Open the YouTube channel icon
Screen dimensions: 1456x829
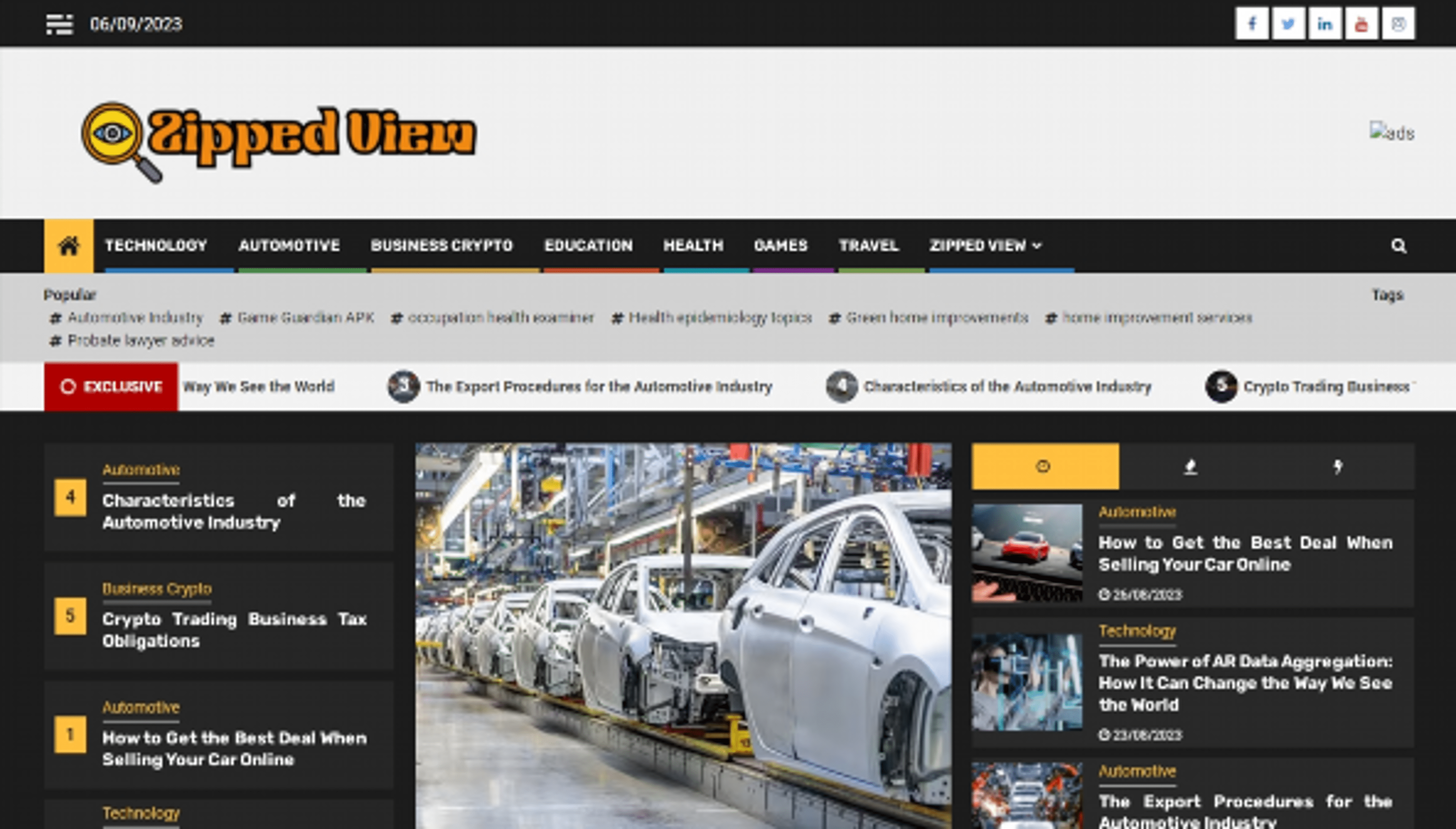[x=1361, y=24]
